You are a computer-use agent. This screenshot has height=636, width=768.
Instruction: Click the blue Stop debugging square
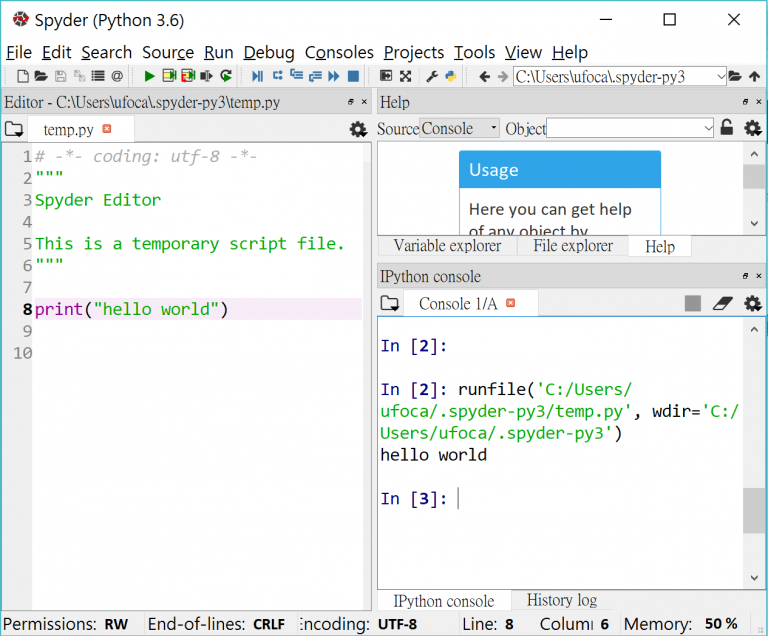[x=353, y=76]
